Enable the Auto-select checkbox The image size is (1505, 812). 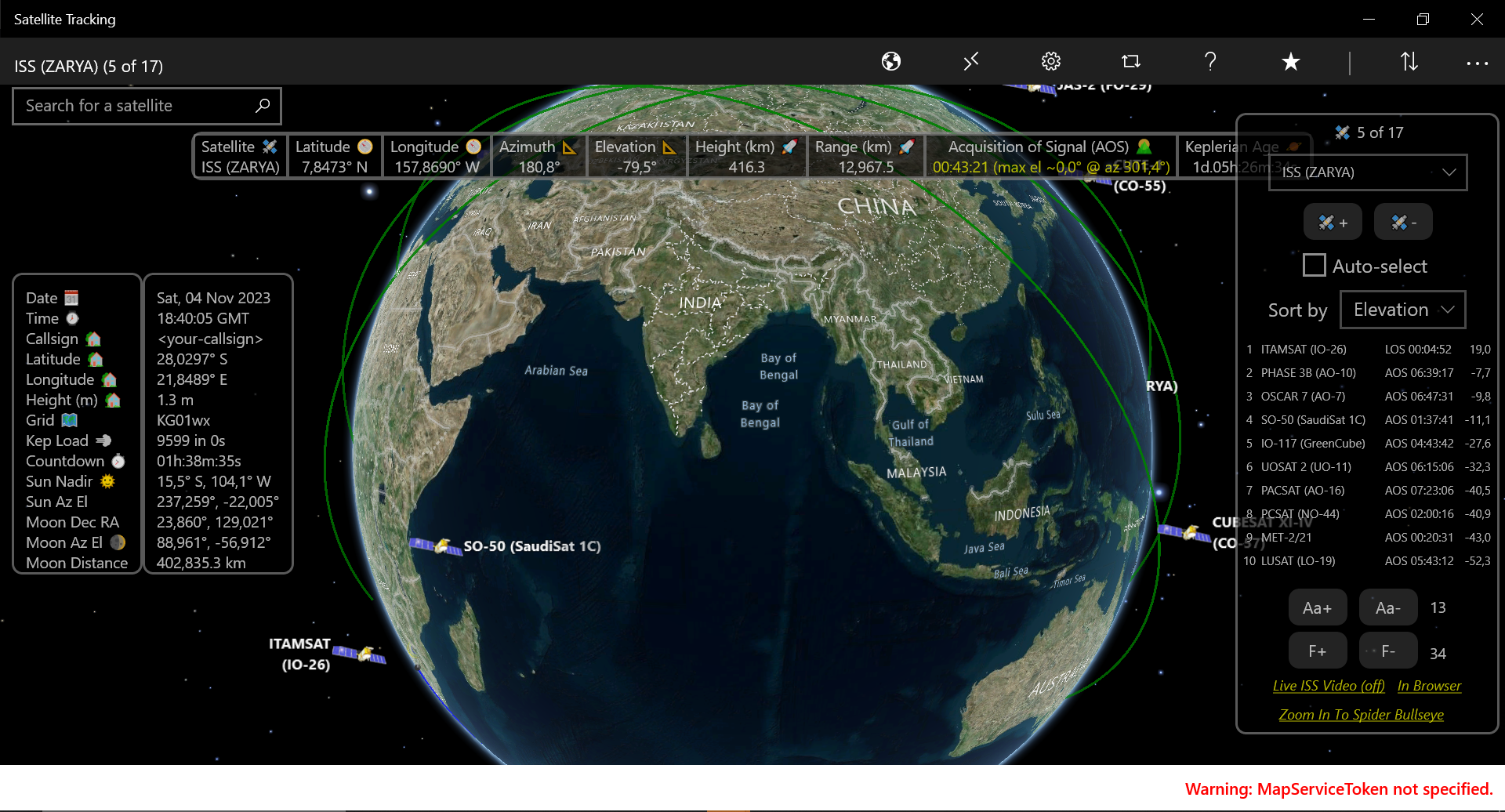tap(1314, 265)
